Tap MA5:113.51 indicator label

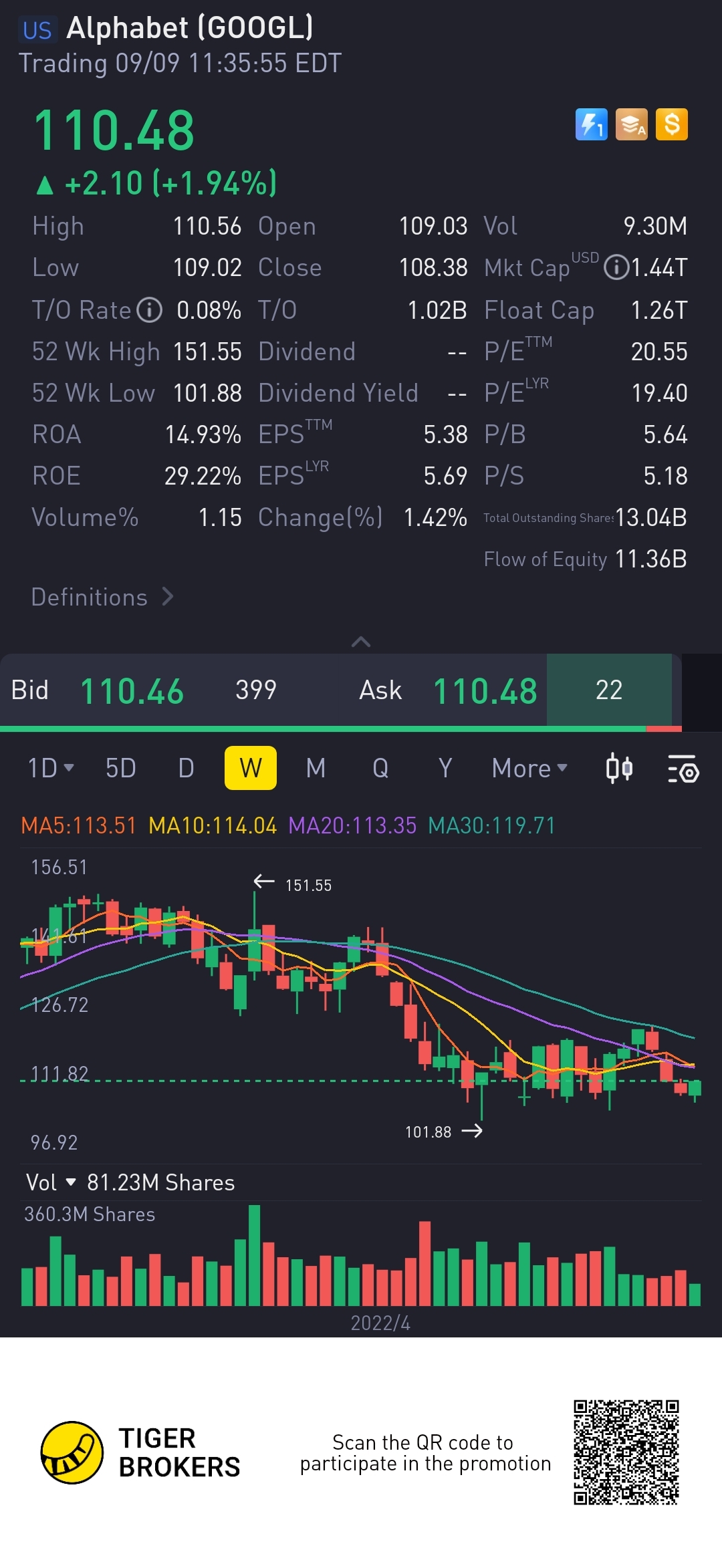[78, 825]
